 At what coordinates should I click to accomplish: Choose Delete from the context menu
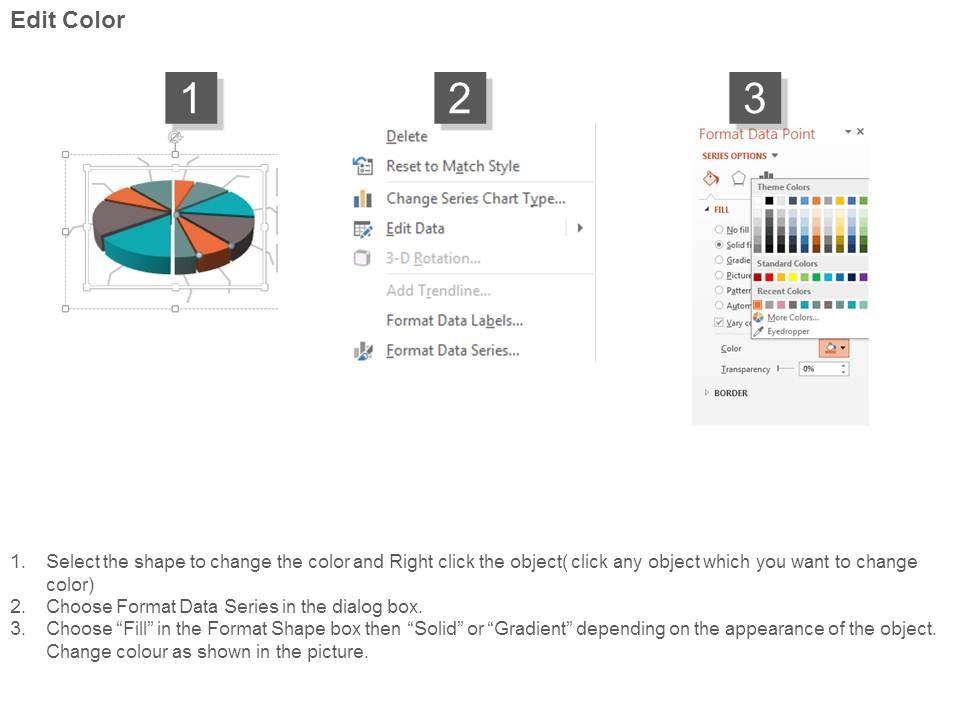(406, 136)
